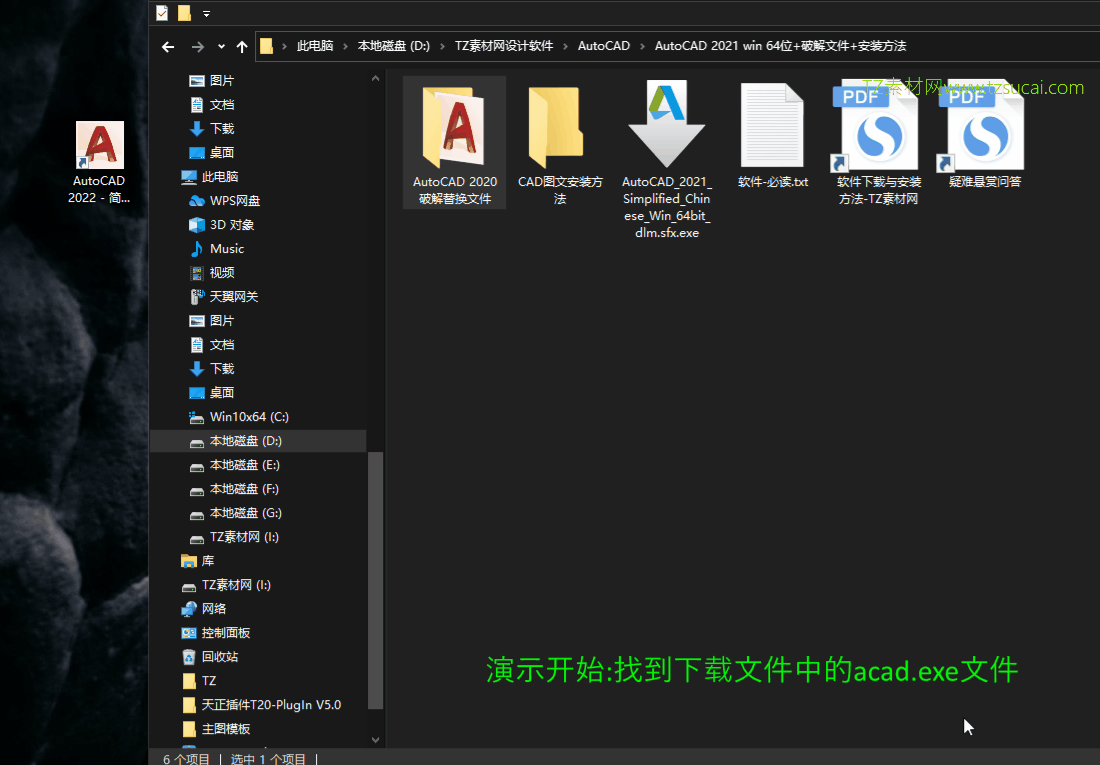Go back with the Back arrow

click(168, 47)
